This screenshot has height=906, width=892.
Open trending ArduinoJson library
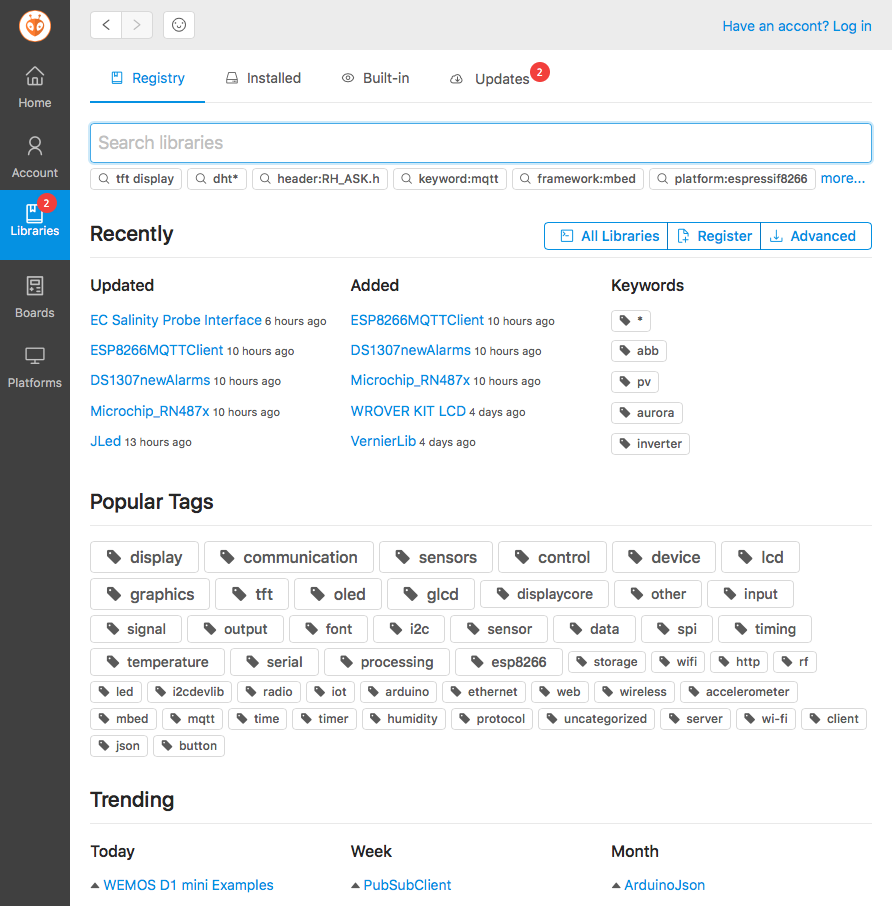[664, 885]
